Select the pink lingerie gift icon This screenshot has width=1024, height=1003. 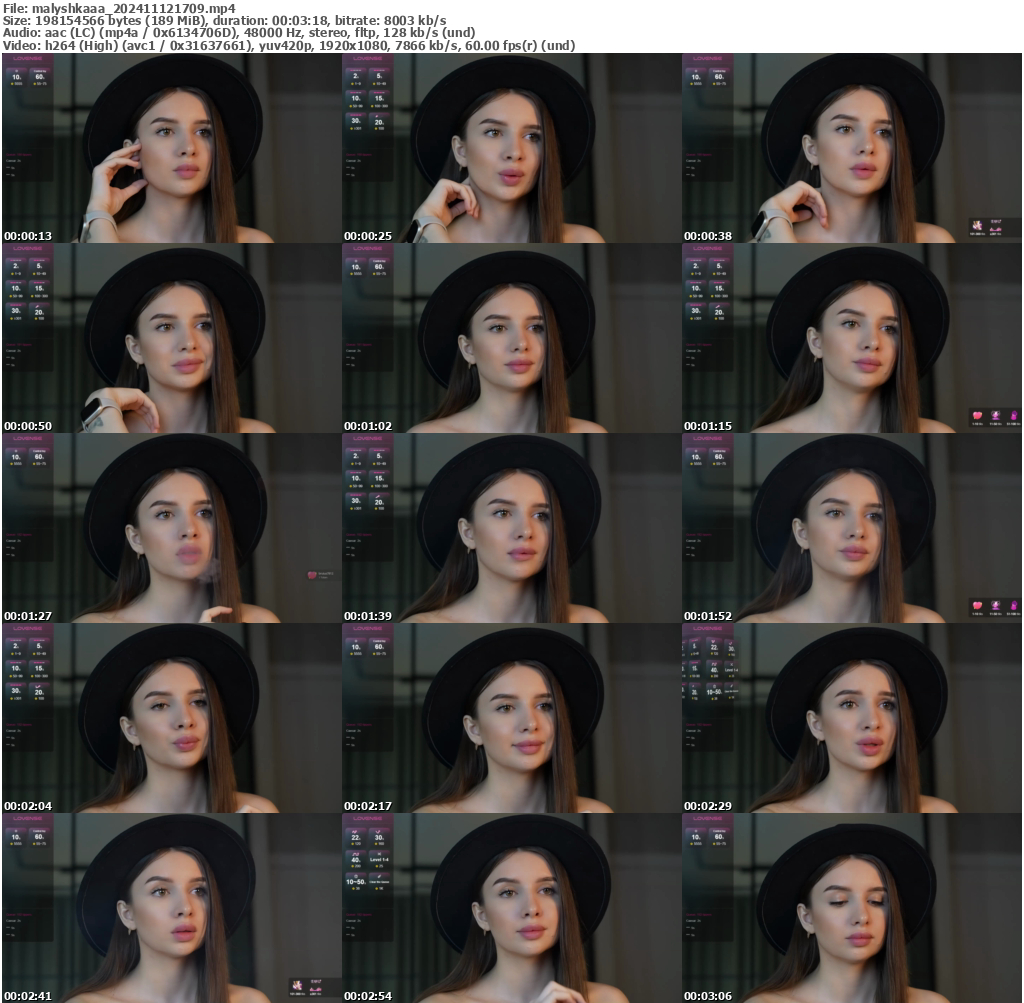(x=995, y=229)
